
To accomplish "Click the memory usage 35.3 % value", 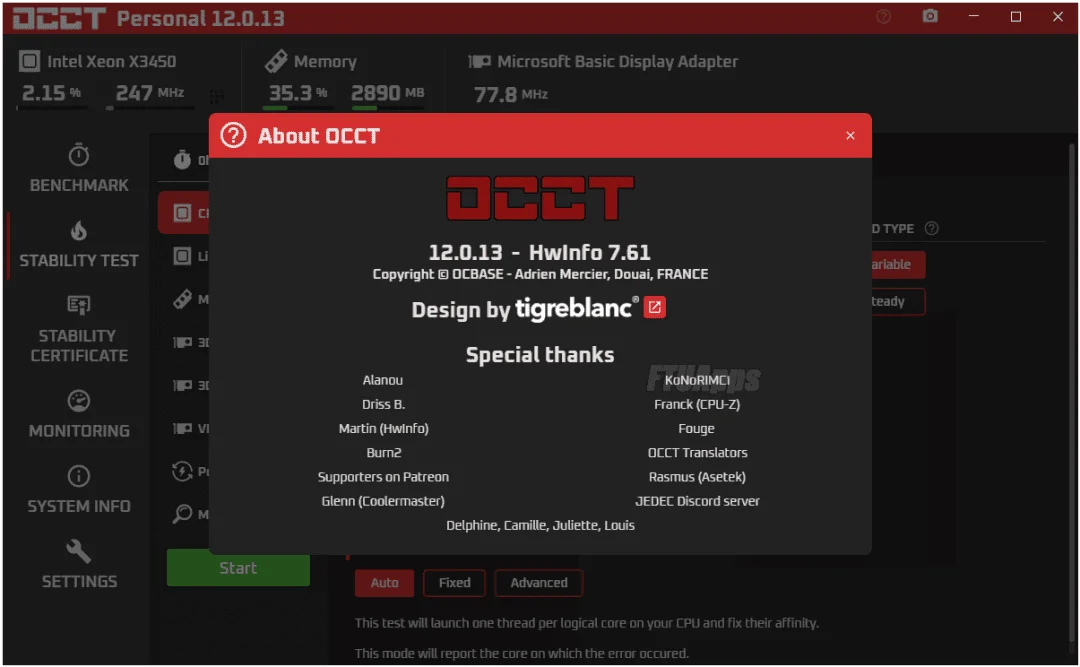I will coord(298,93).
